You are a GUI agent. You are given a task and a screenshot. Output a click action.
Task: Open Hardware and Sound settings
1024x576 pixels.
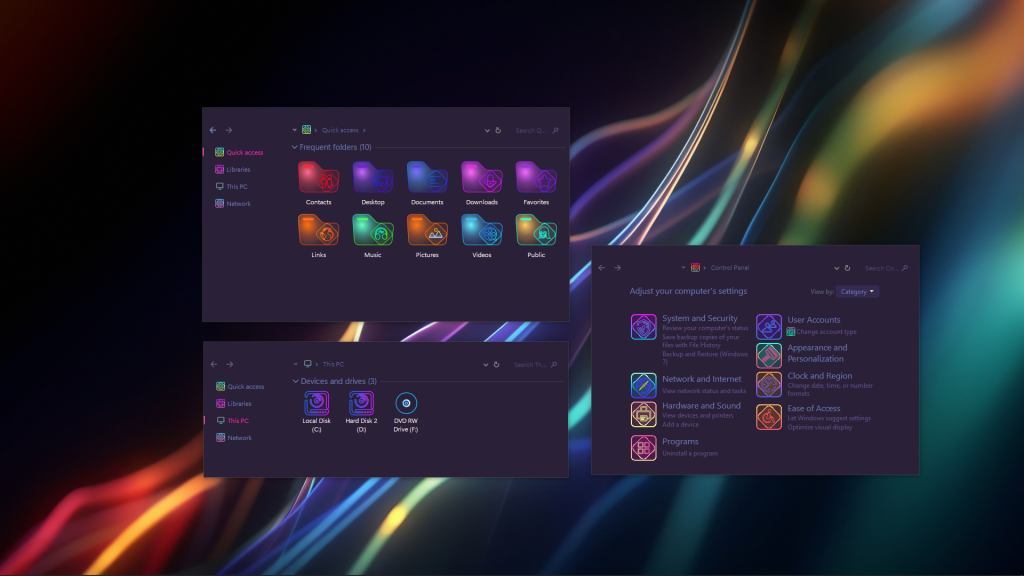pyautogui.click(x=700, y=406)
